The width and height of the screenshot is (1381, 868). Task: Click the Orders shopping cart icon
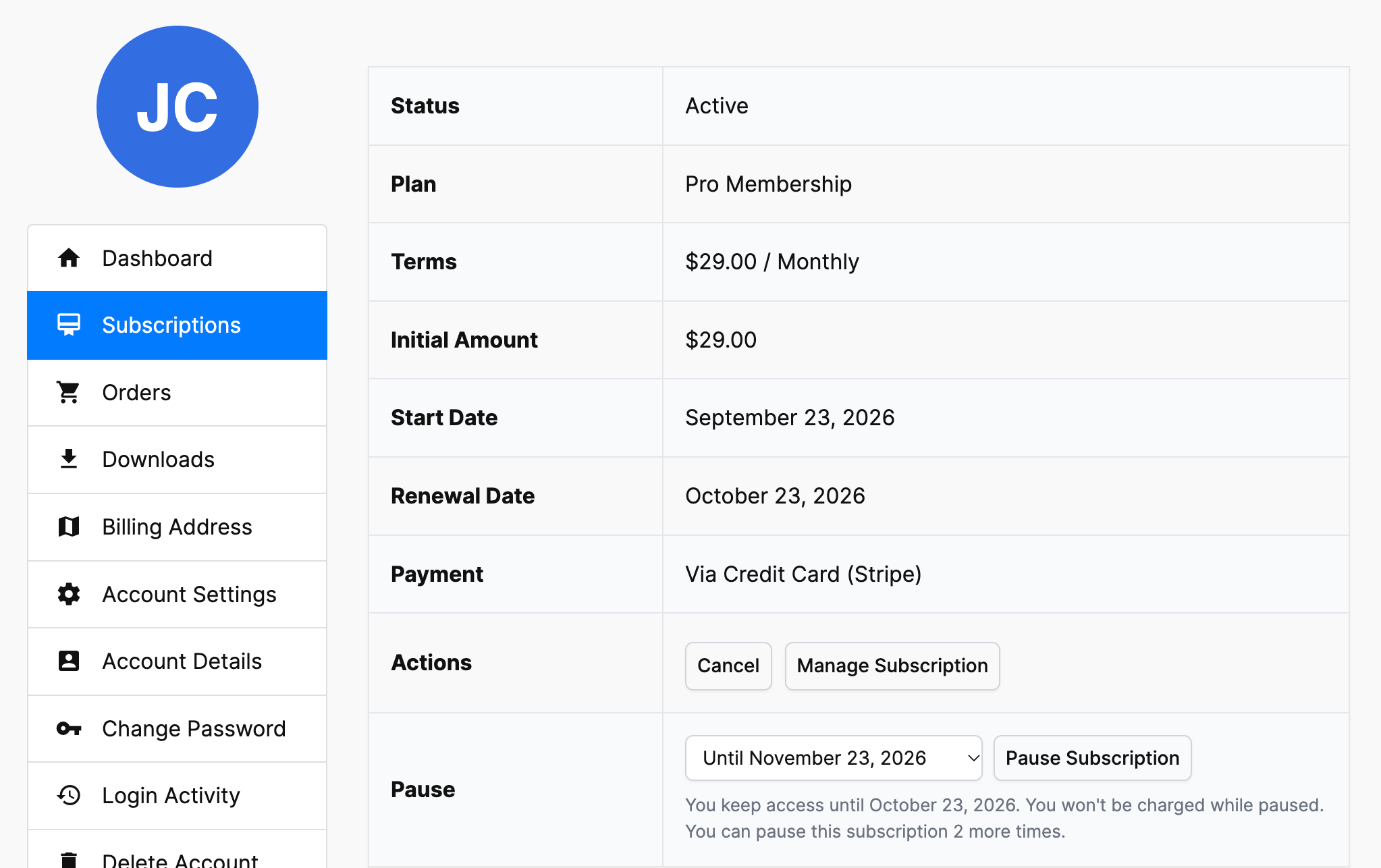click(68, 392)
